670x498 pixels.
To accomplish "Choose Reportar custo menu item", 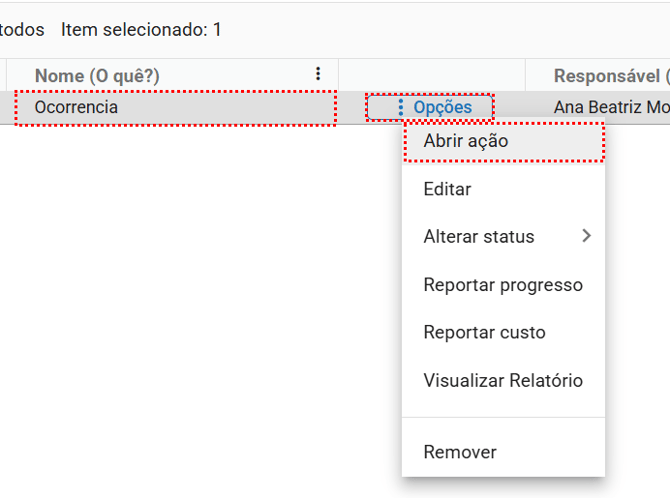I will (x=484, y=333).
